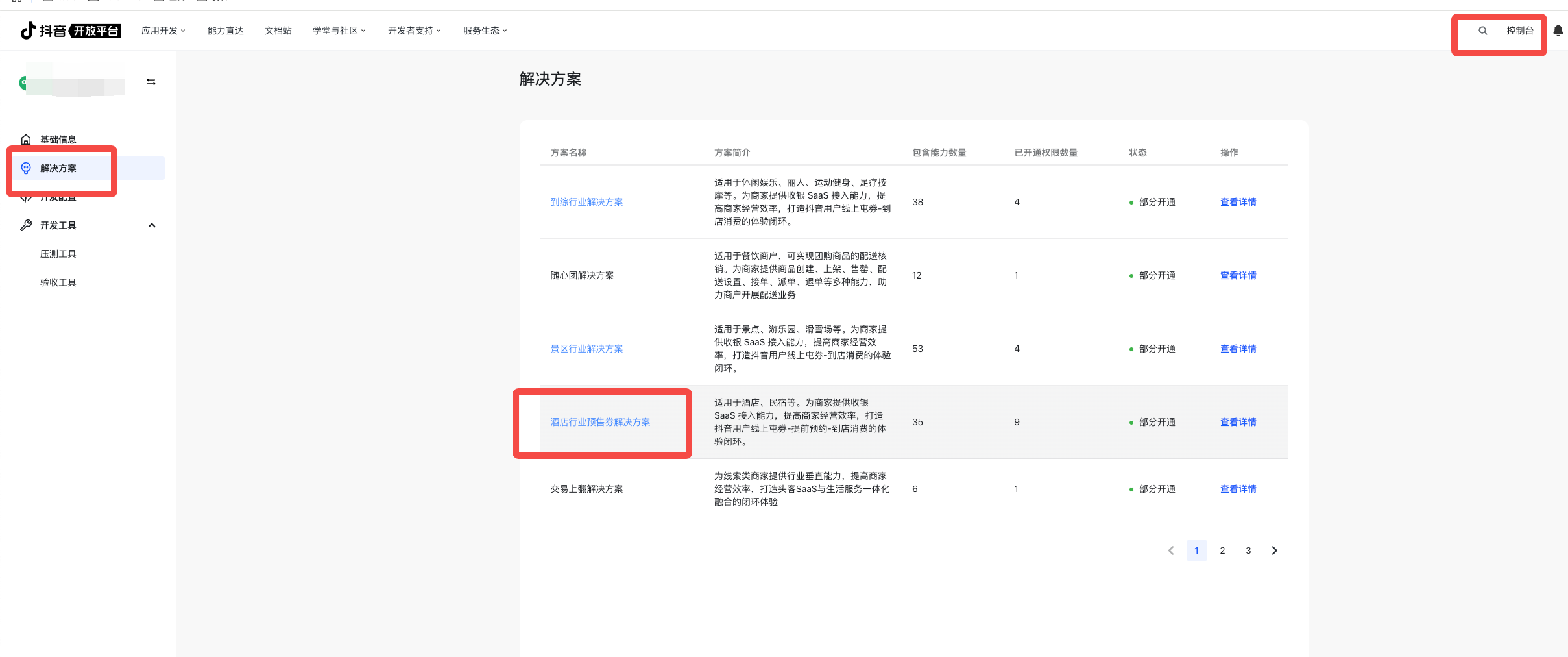Click the 交易上翻解决方案 name cell
The width and height of the screenshot is (1568, 657).
tap(586, 489)
